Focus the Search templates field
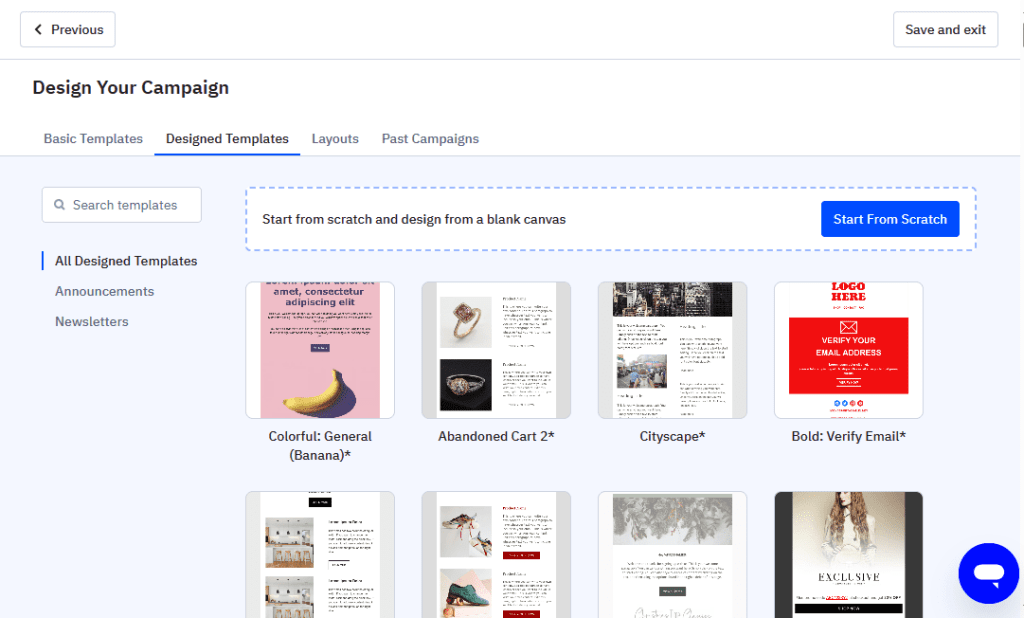This screenshot has height=618, width=1024. (130, 205)
